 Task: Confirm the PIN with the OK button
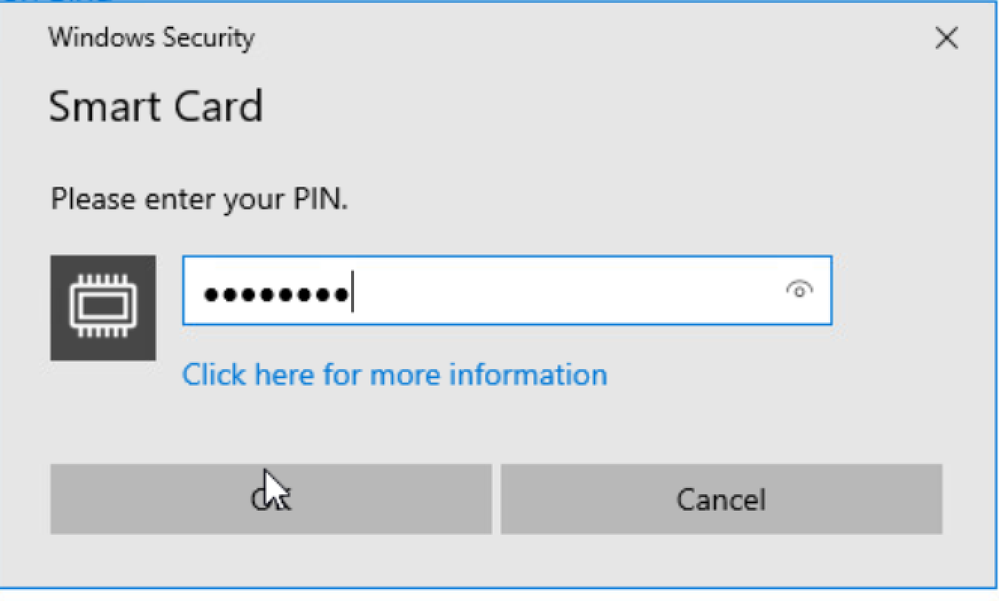(x=270, y=498)
